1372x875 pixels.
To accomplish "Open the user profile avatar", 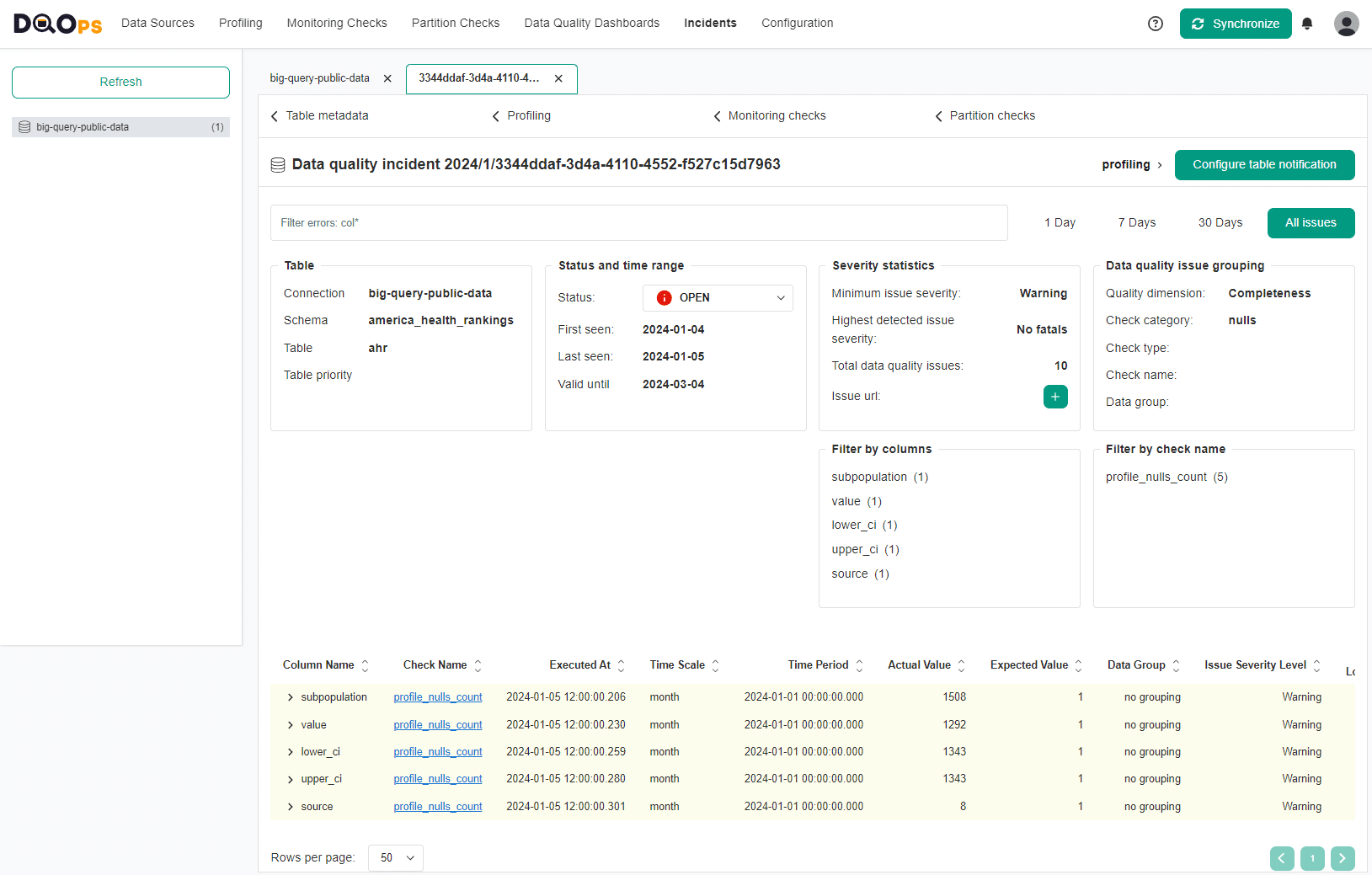I will point(1346,24).
